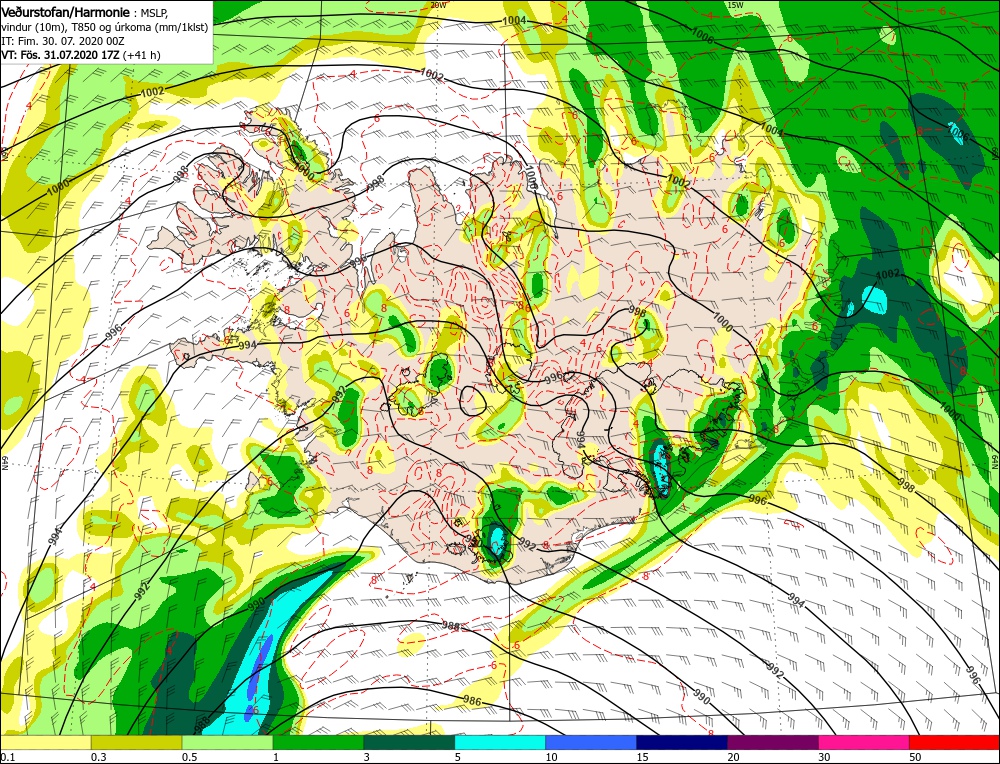Choose the purple 20–30 legend swatch
Screen dimensions: 1000x764
click(x=773, y=742)
